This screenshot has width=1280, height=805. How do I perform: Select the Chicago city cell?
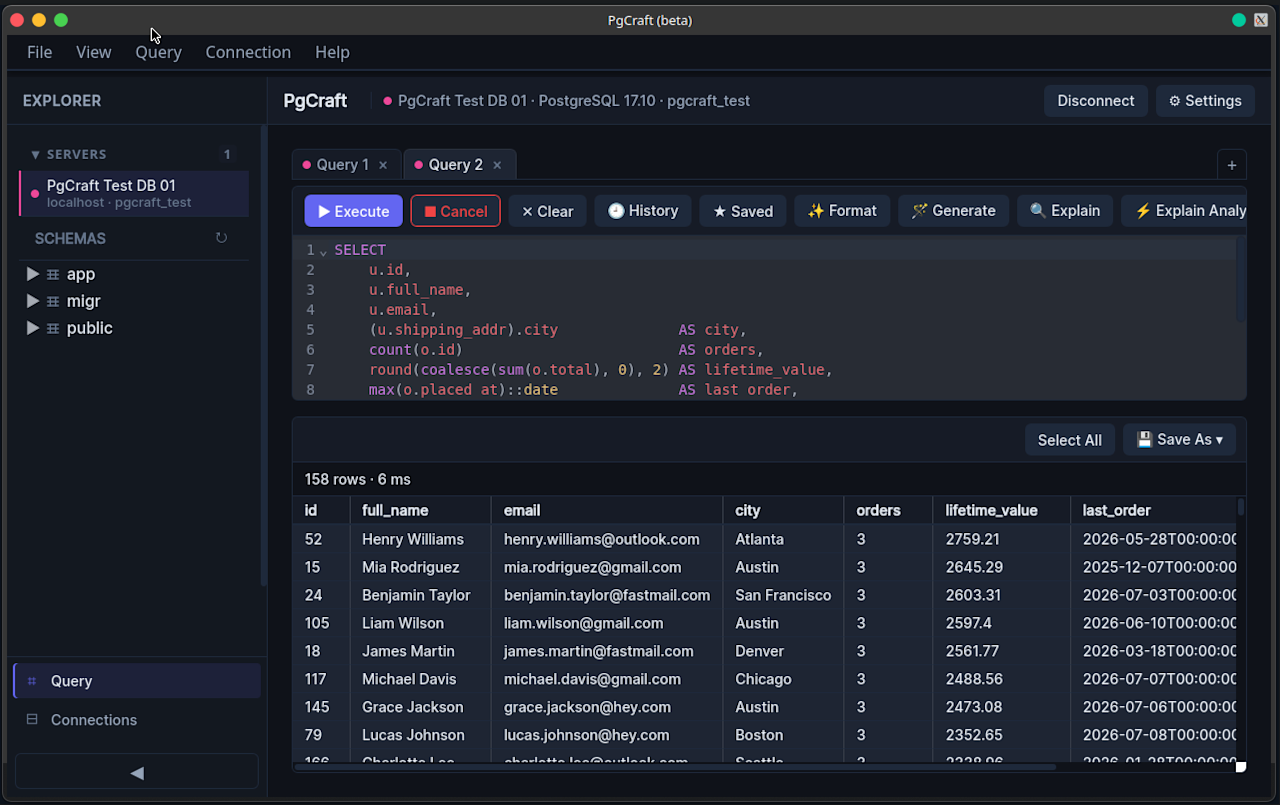point(783,679)
